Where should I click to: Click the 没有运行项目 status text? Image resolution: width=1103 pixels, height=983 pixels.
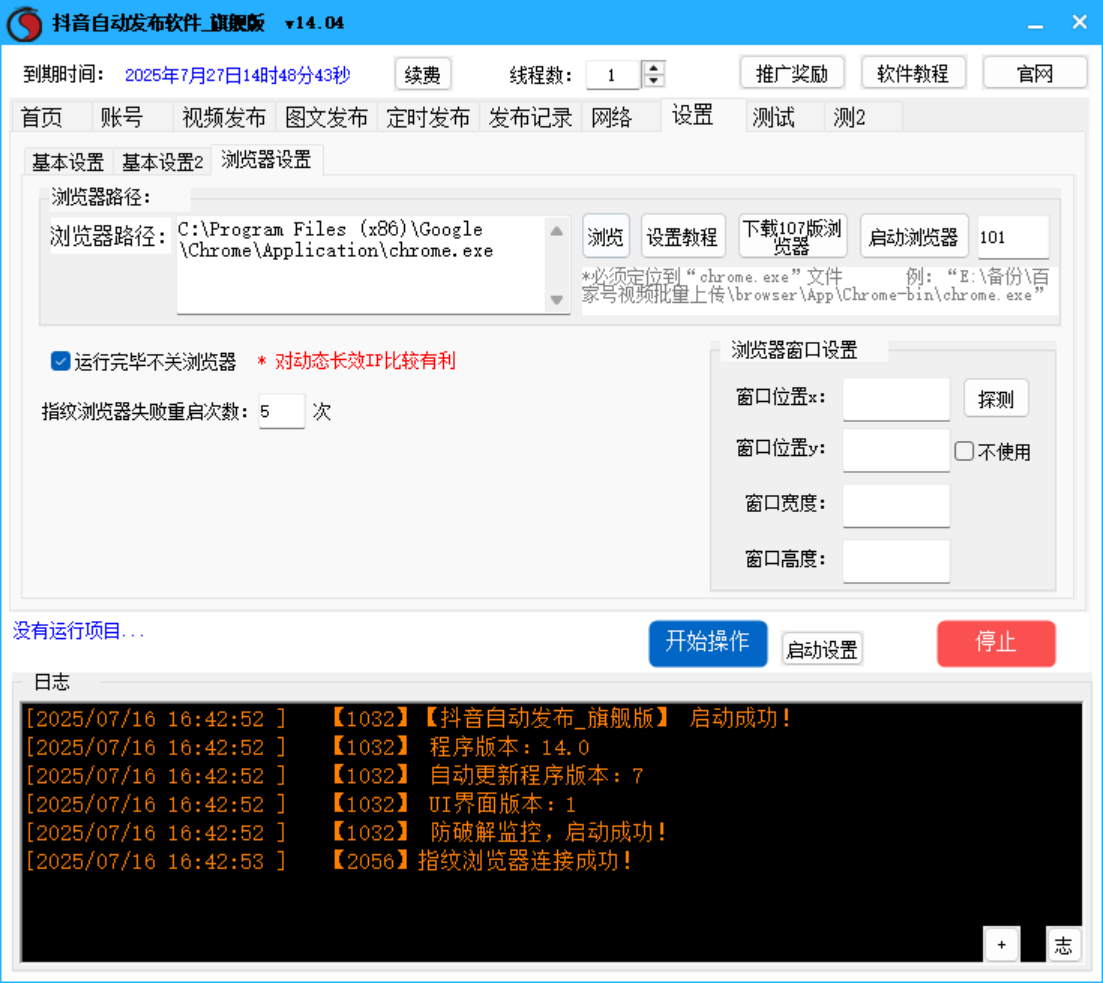tap(78, 630)
